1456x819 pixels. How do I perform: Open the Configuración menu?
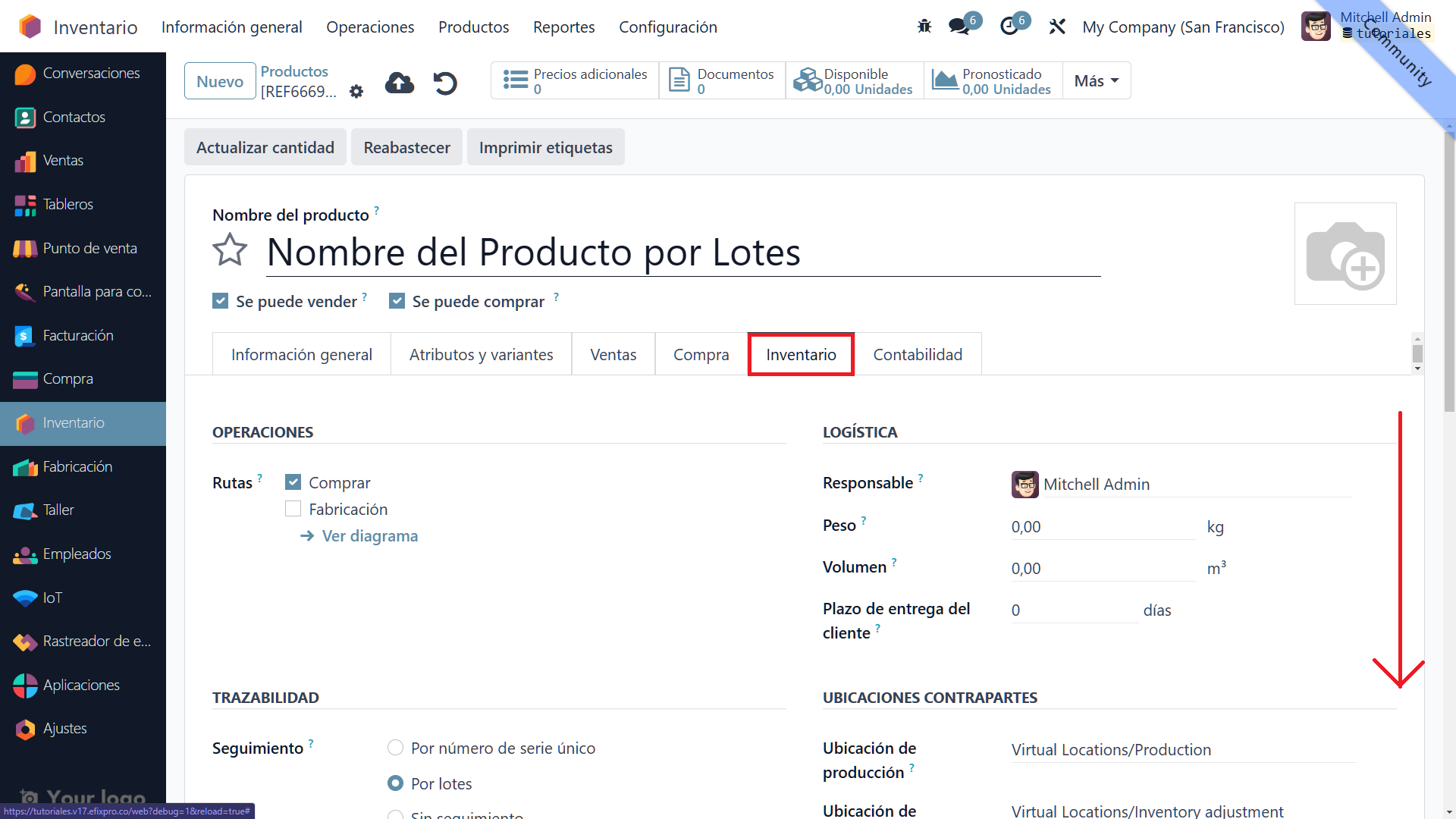667,27
